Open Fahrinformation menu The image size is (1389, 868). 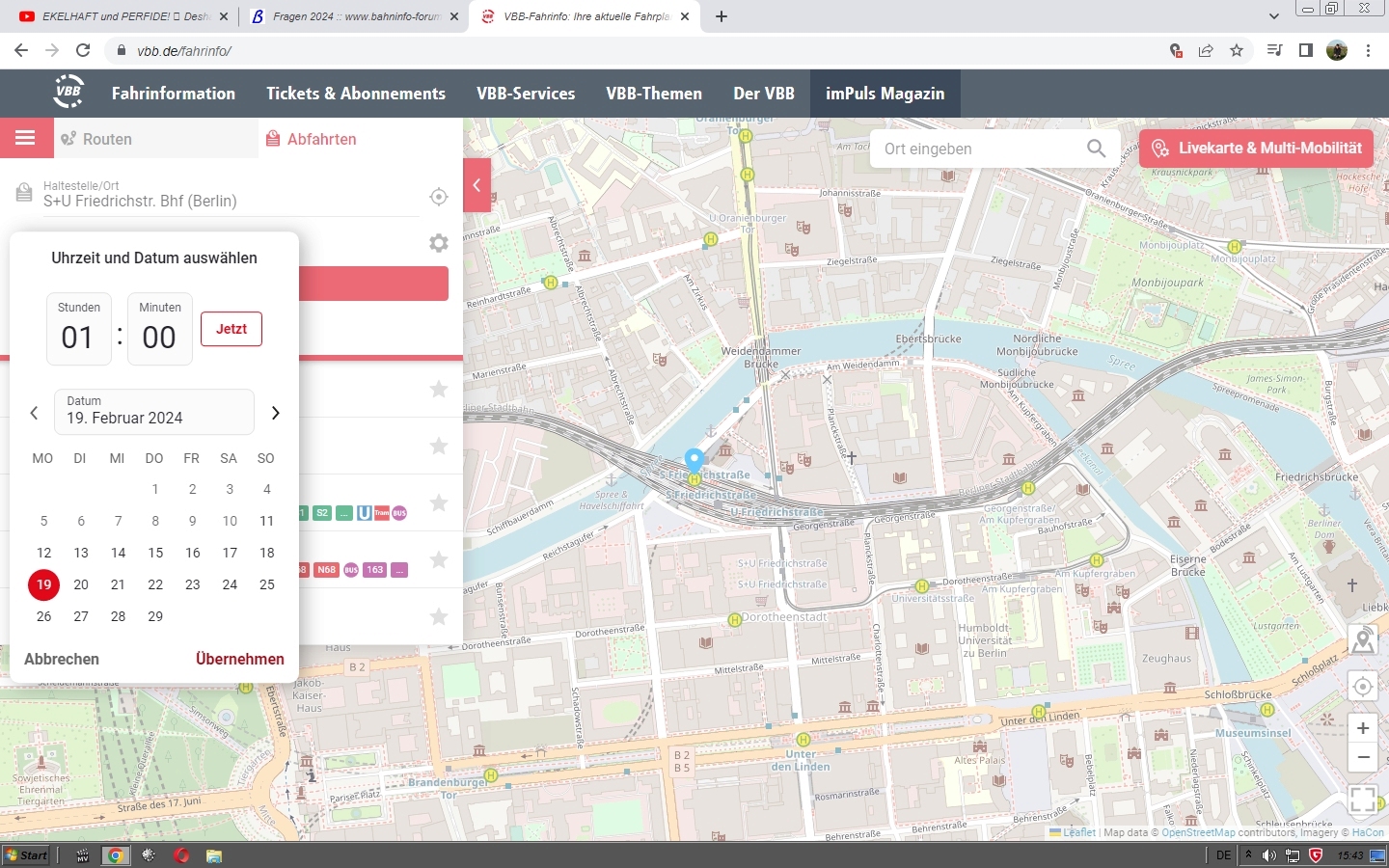point(174,94)
